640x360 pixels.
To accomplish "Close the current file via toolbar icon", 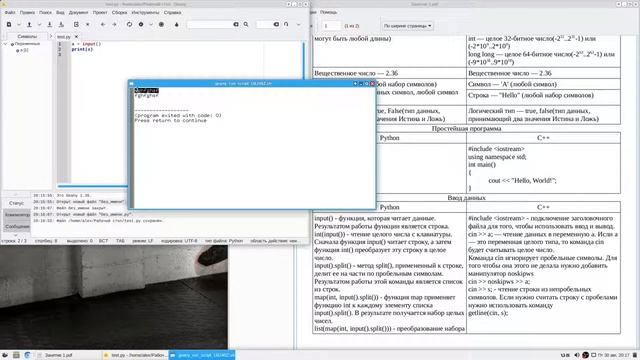I will [x=87, y=24].
